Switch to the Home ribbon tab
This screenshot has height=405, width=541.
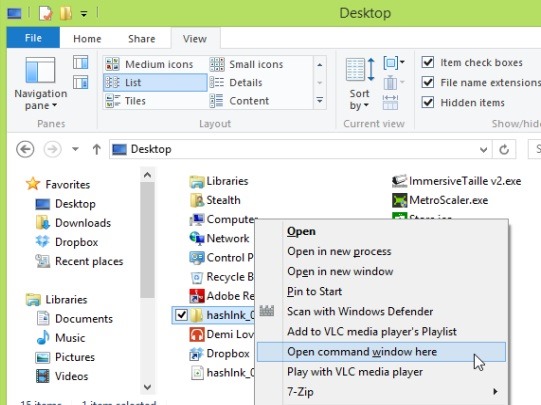(x=87, y=39)
